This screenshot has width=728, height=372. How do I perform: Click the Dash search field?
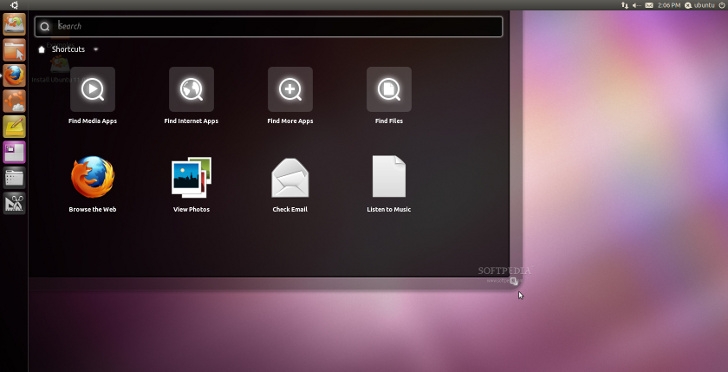click(269, 26)
